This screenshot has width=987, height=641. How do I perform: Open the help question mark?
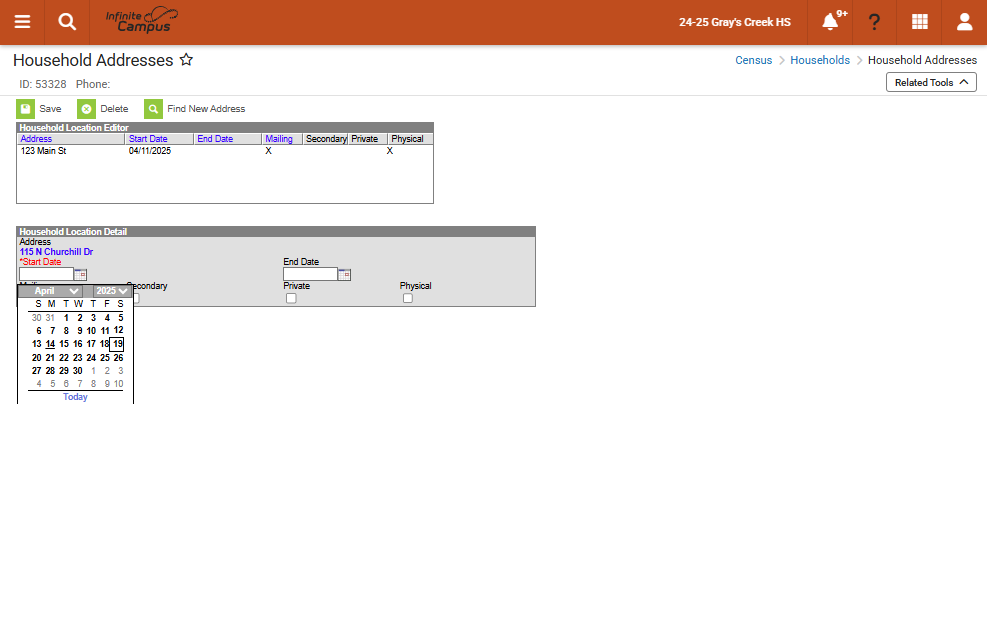pyautogui.click(x=874, y=22)
